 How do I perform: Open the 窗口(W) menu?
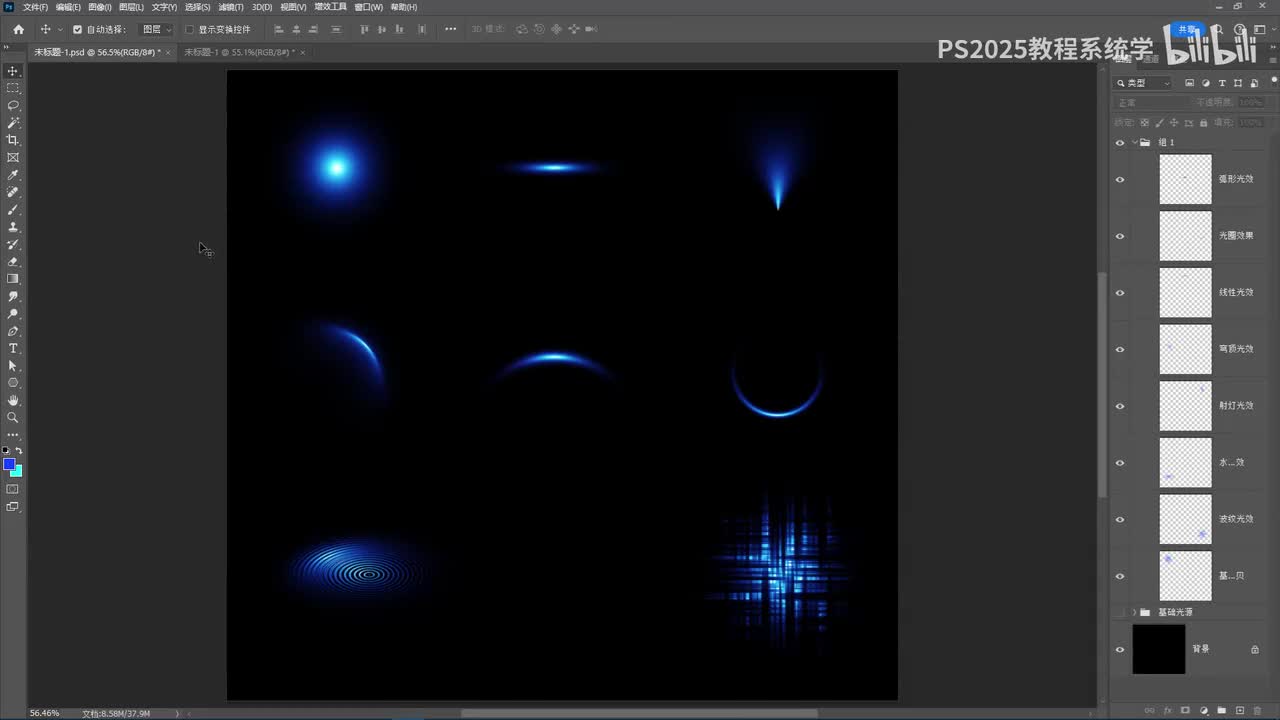369,7
